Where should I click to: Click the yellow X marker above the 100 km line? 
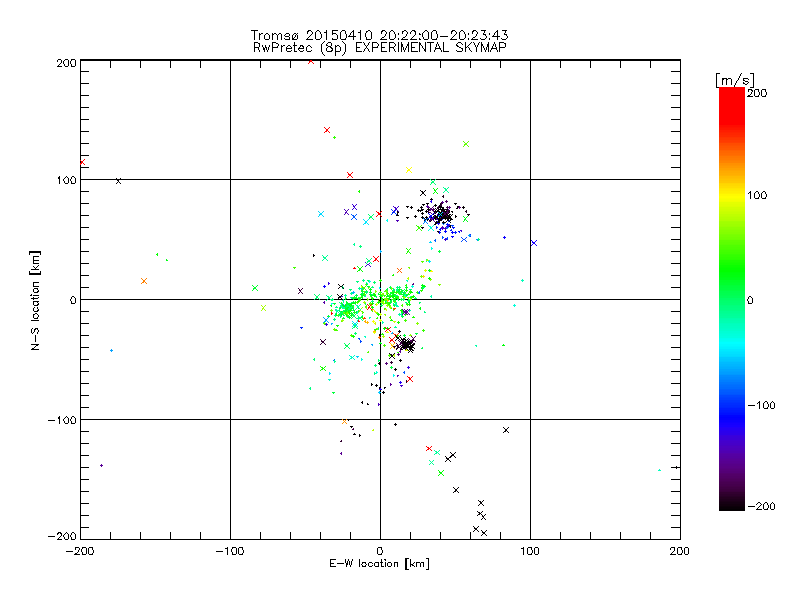point(409,170)
